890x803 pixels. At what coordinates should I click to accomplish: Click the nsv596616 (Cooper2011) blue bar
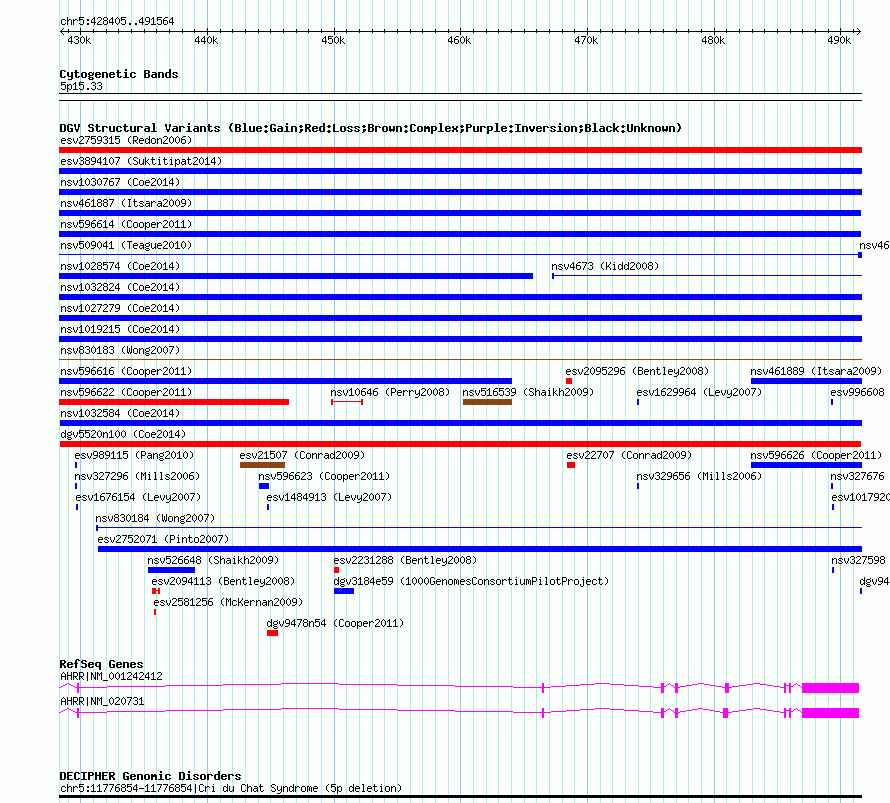click(x=286, y=381)
